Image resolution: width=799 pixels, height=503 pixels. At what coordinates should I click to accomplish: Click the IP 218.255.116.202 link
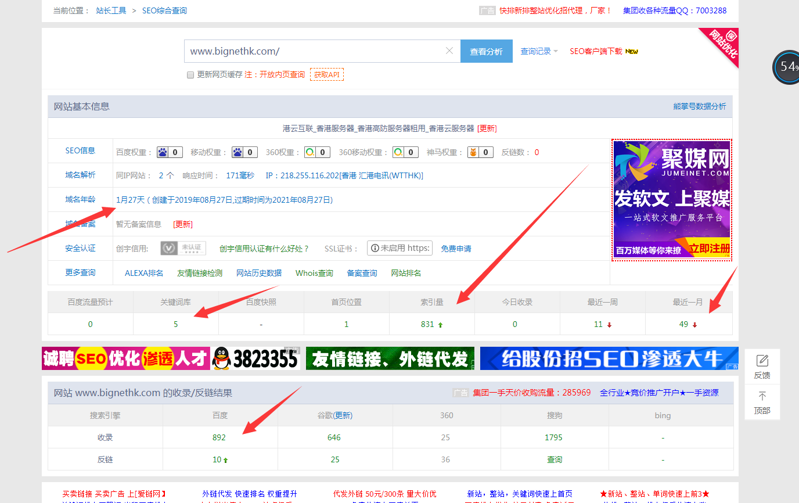coord(344,175)
